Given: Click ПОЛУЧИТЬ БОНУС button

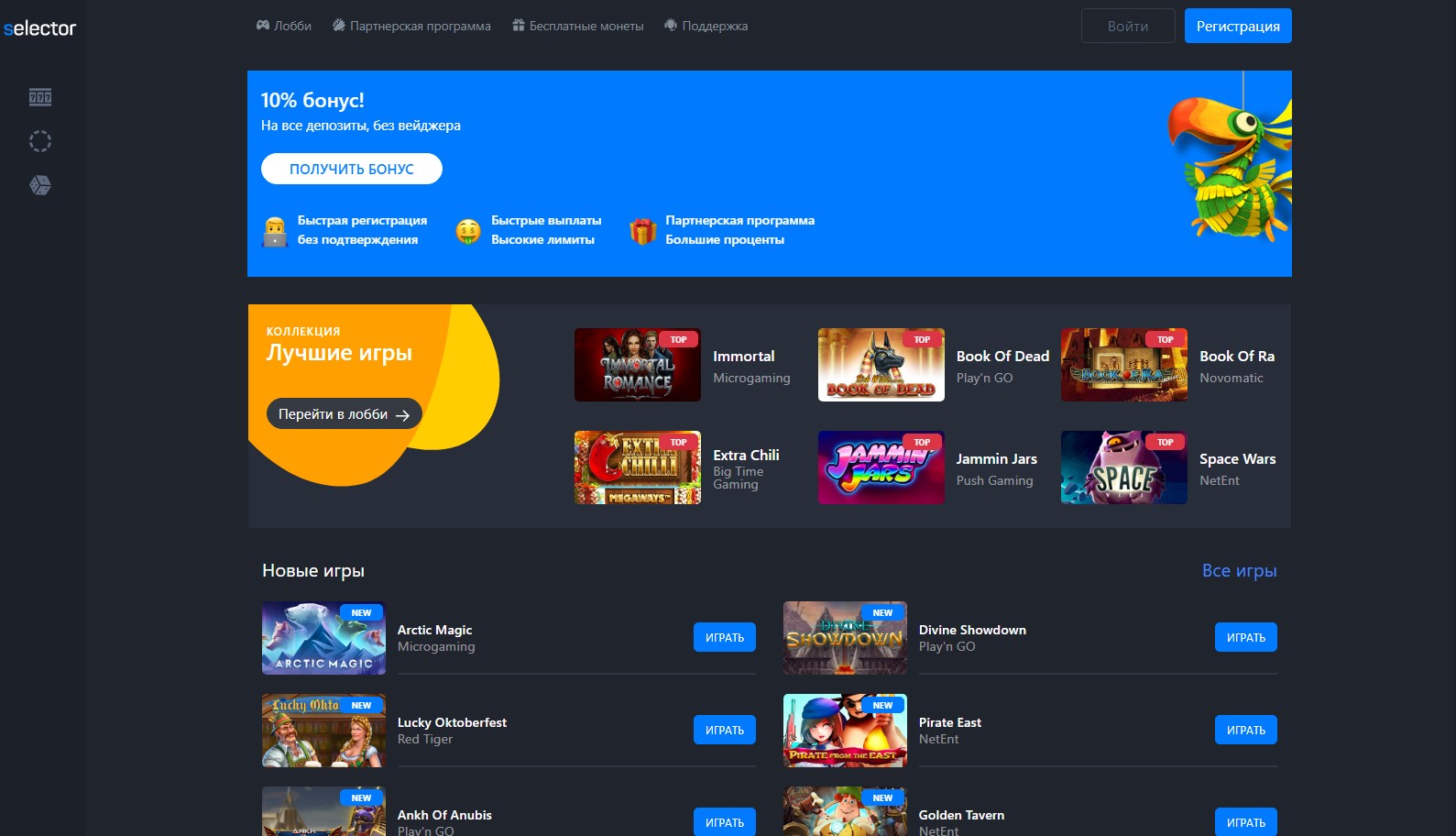Looking at the screenshot, I should coord(352,169).
